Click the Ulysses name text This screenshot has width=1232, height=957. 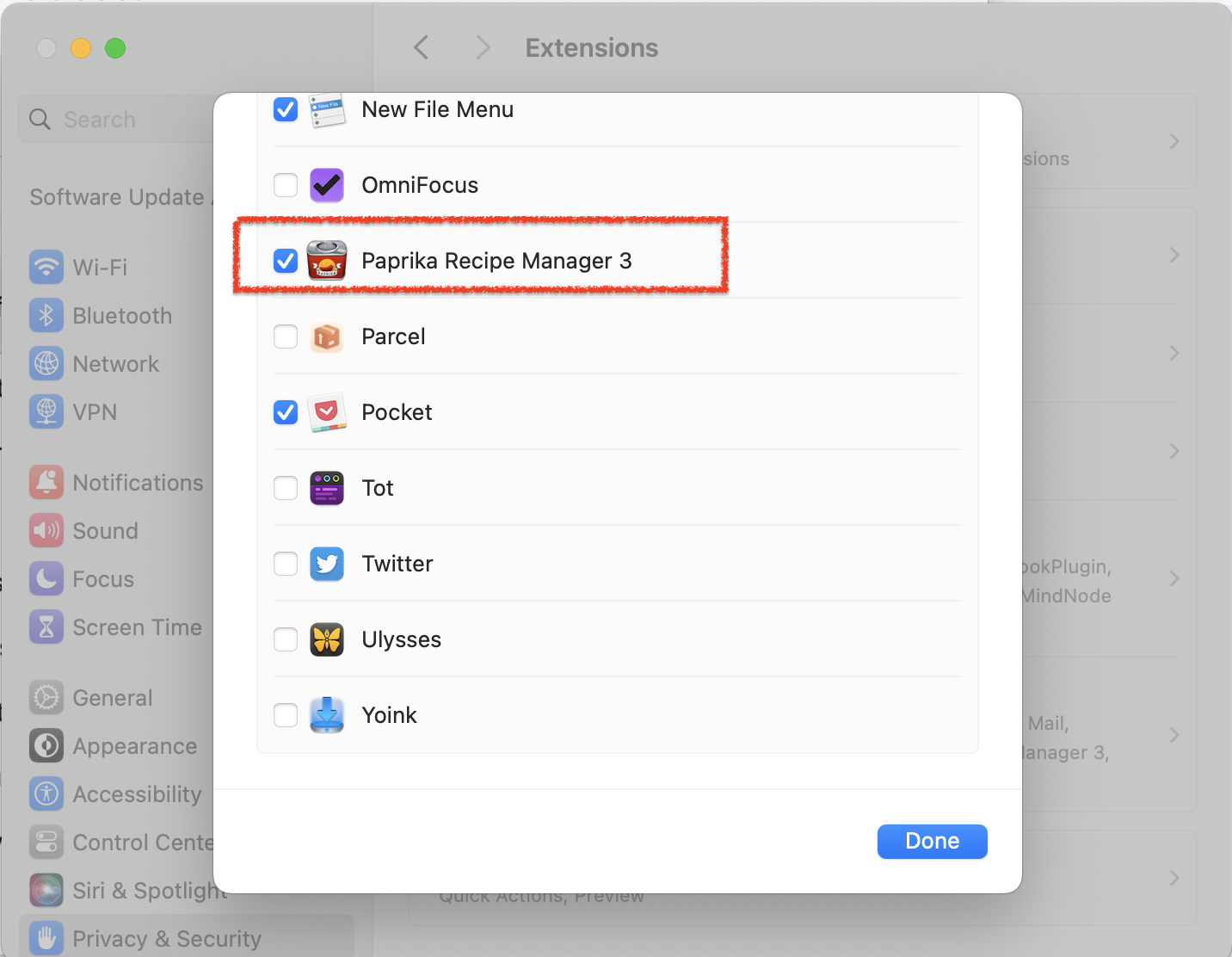[401, 639]
